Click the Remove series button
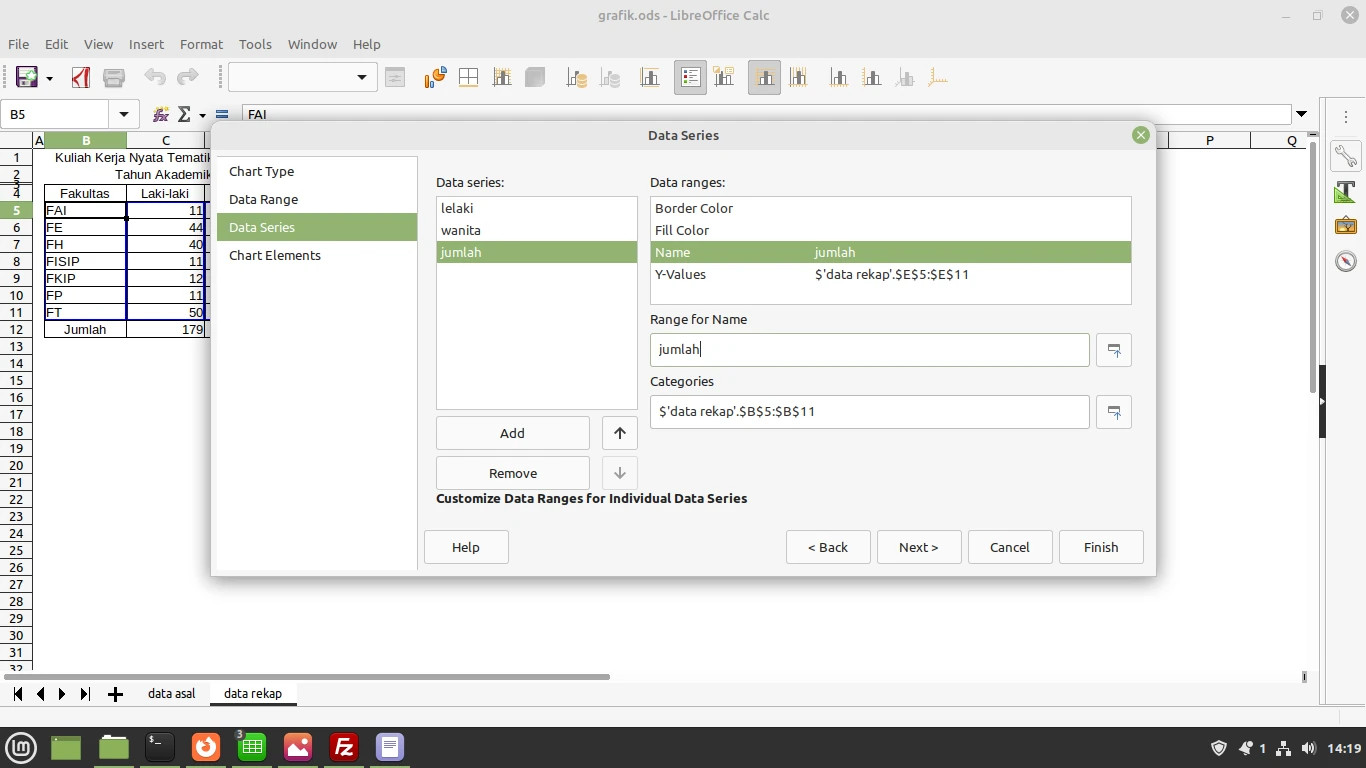Image resolution: width=1366 pixels, height=768 pixels. (x=512, y=473)
